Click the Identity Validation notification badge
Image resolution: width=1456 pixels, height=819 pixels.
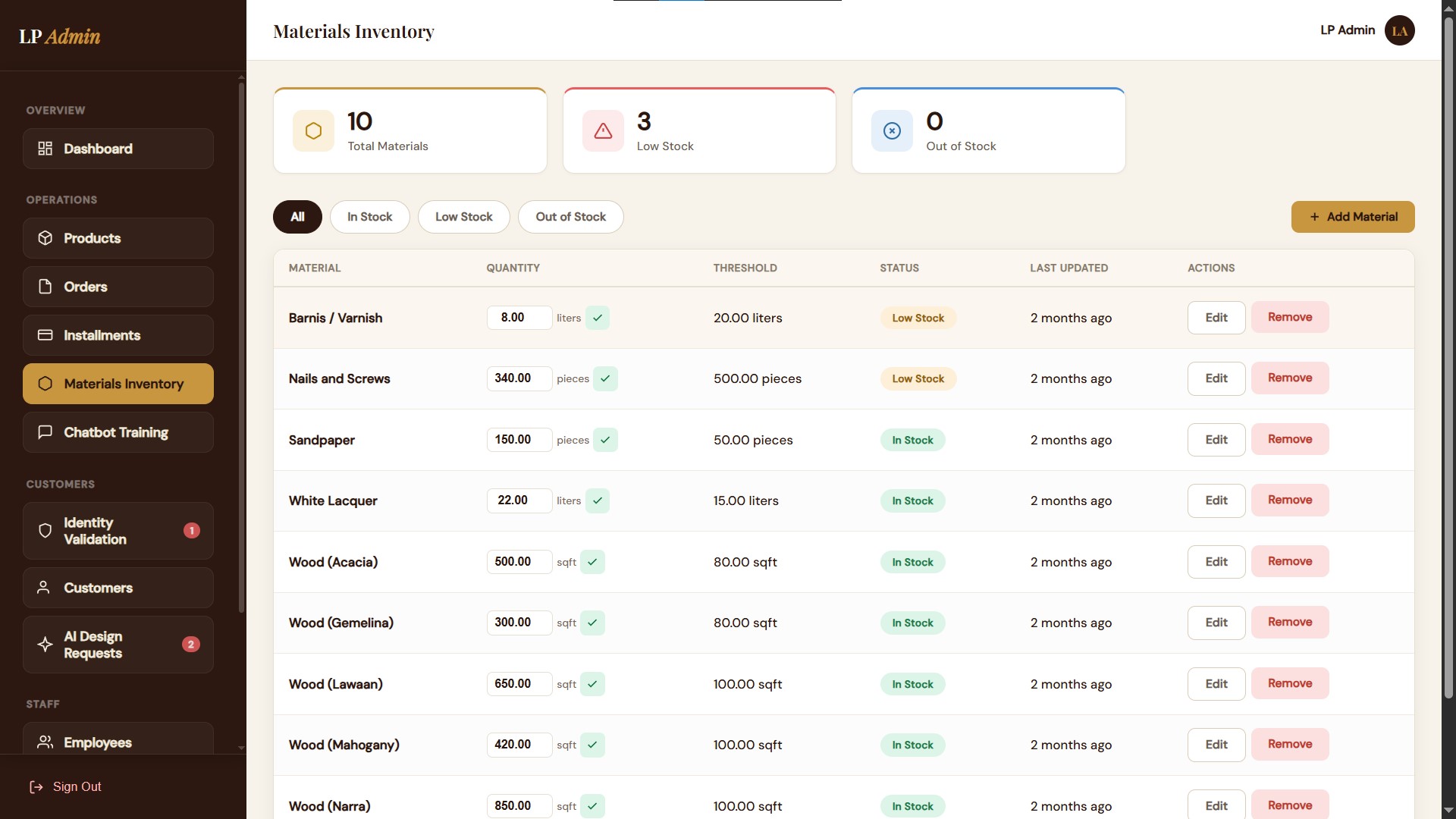[192, 531]
